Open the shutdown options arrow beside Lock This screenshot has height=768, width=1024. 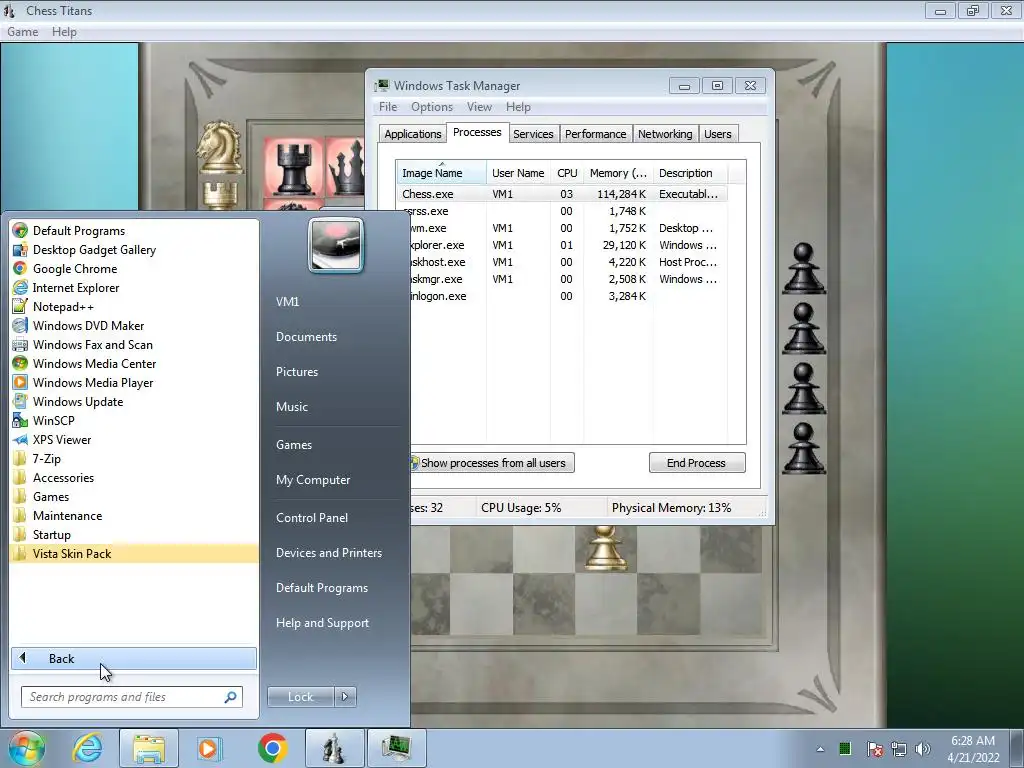pos(345,697)
